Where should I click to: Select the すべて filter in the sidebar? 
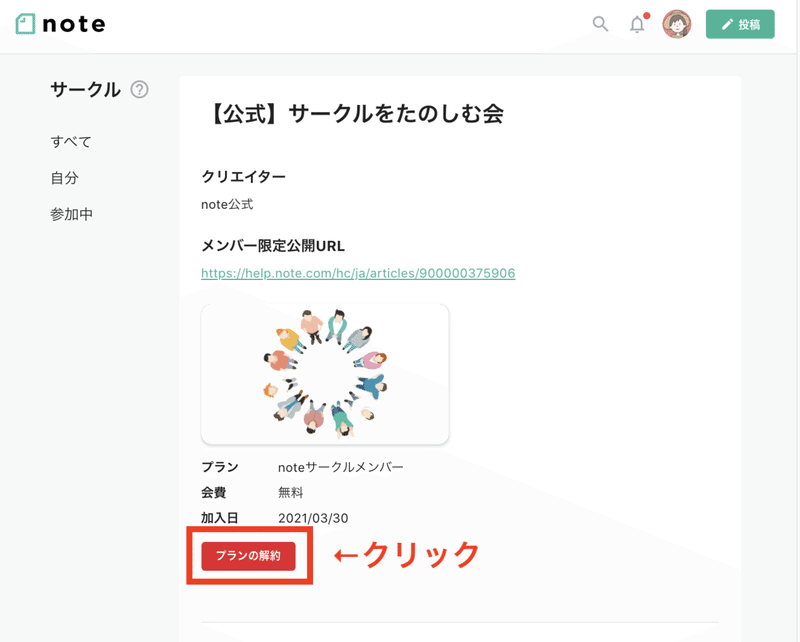70,141
